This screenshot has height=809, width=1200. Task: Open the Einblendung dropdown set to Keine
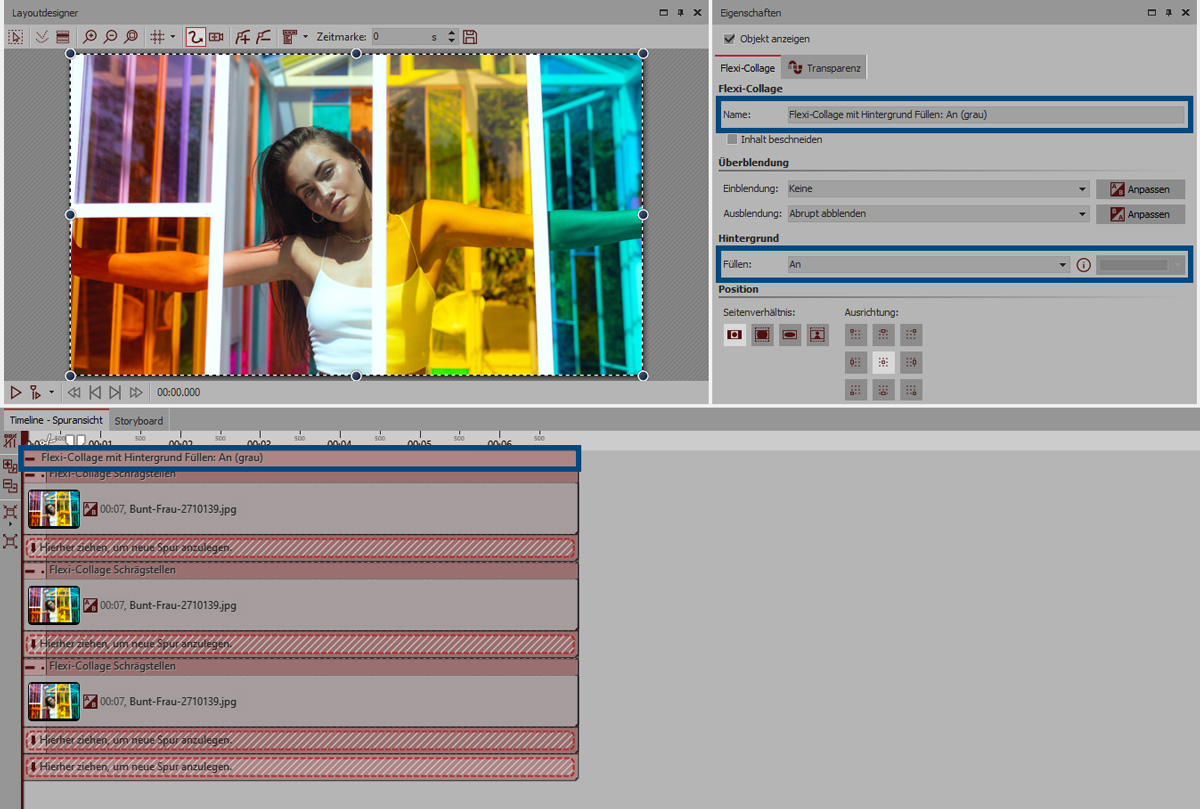[937, 188]
